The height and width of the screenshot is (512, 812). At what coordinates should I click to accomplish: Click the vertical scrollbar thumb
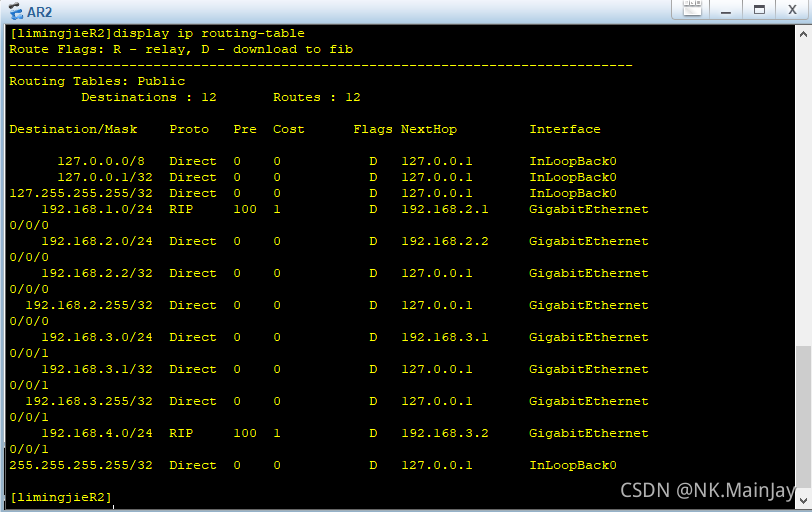pyautogui.click(x=803, y=418)
